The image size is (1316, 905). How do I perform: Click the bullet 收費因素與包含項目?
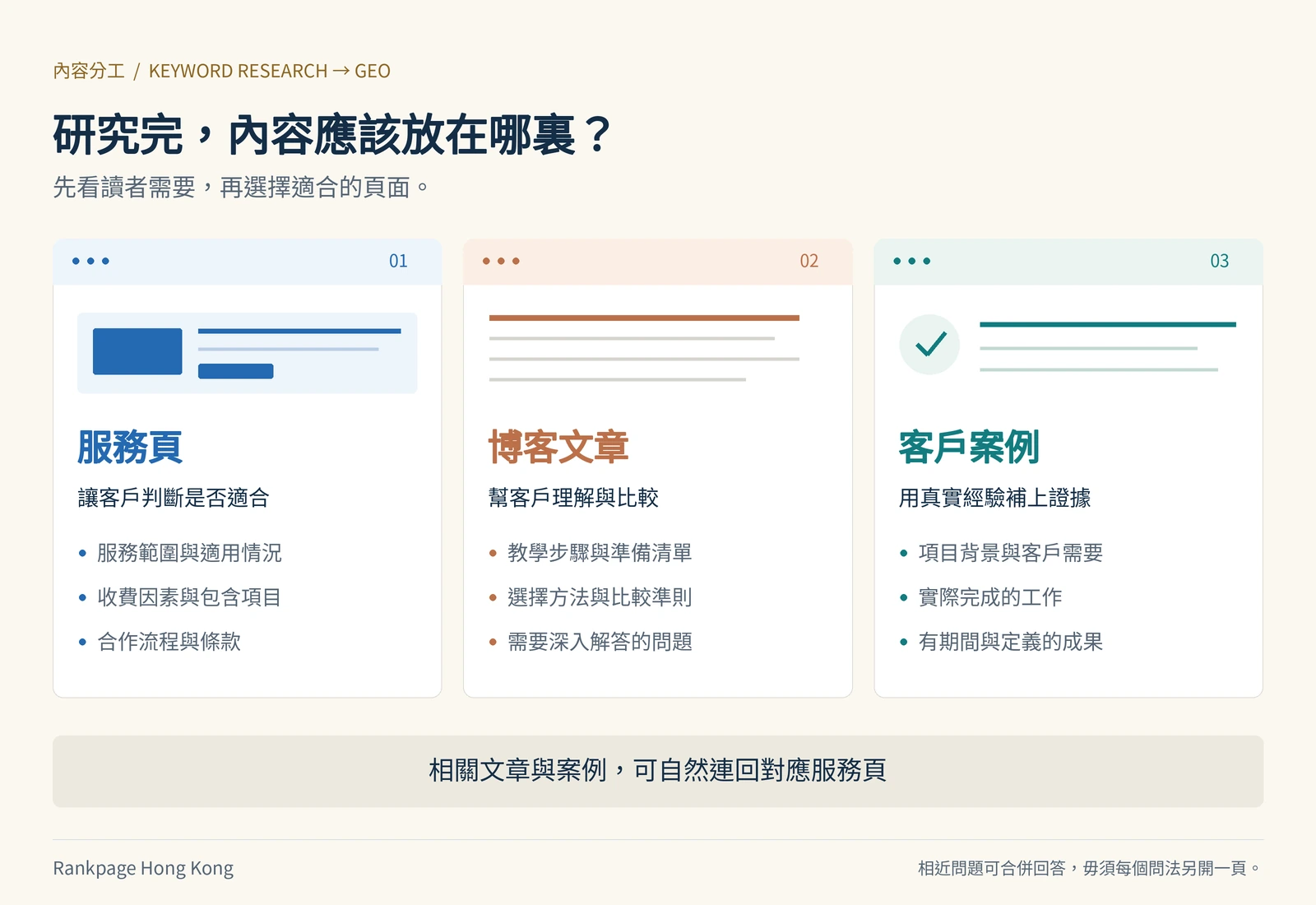pyautogui.click(x=180, y=597)
